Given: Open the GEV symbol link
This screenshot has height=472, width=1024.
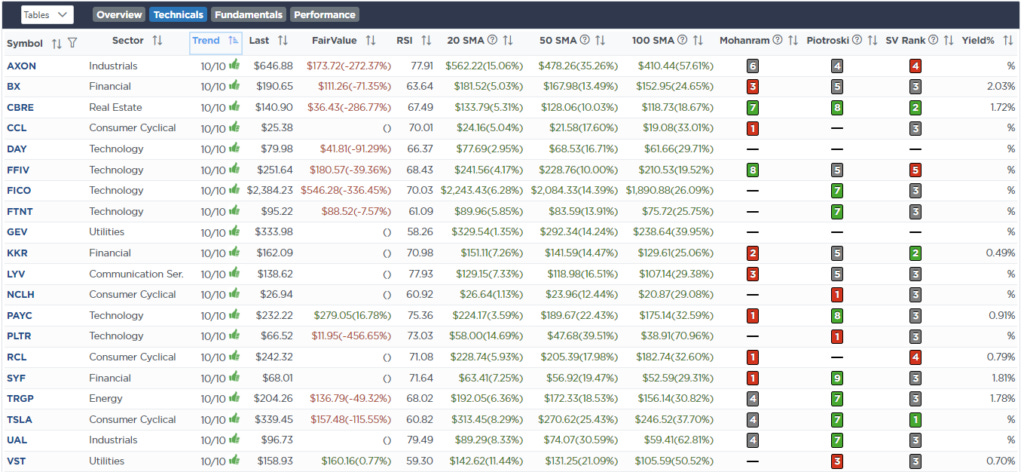Looking at the screenshot, I should coord(17,232).
